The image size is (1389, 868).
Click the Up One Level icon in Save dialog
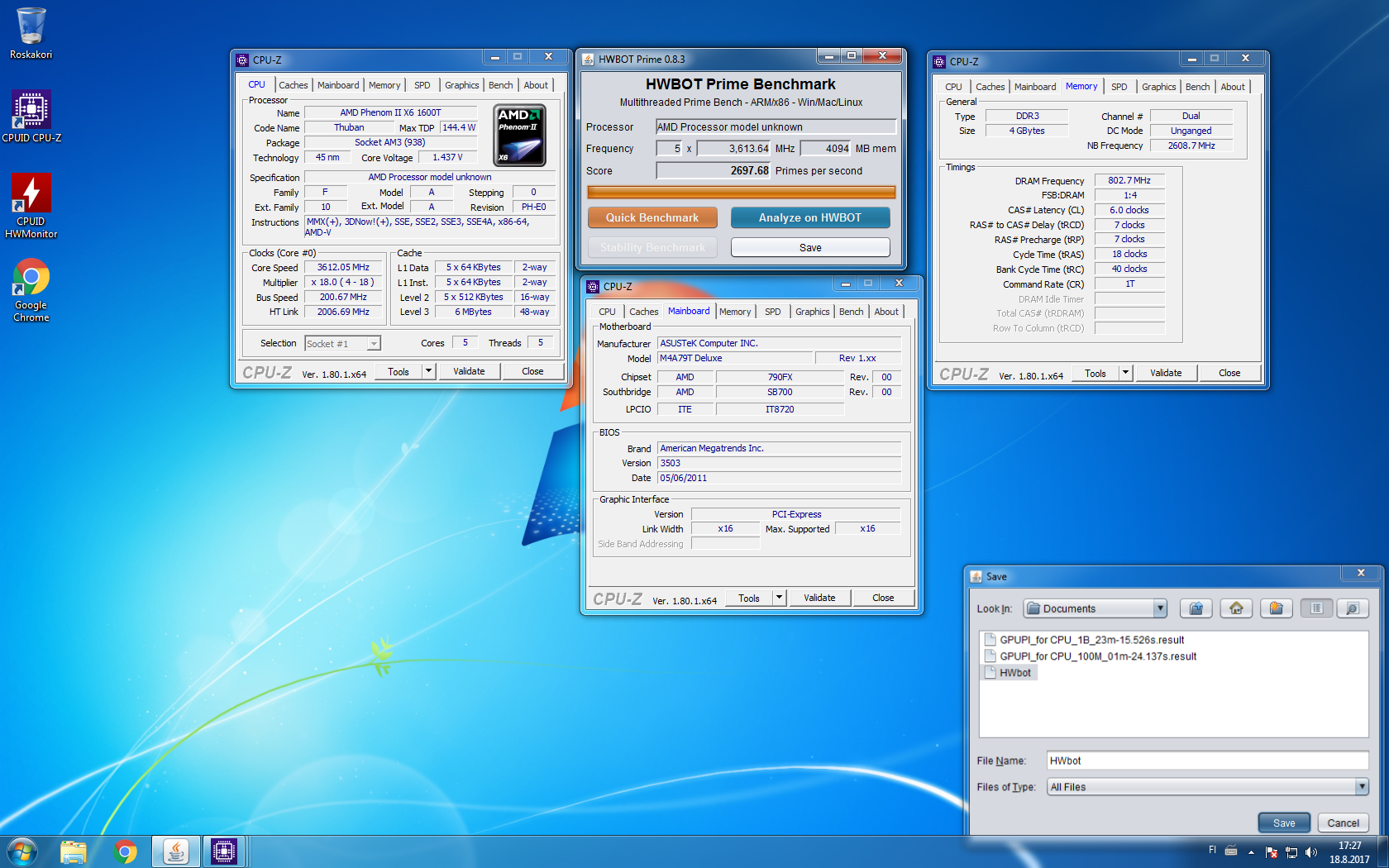[x=1196, y=608]
